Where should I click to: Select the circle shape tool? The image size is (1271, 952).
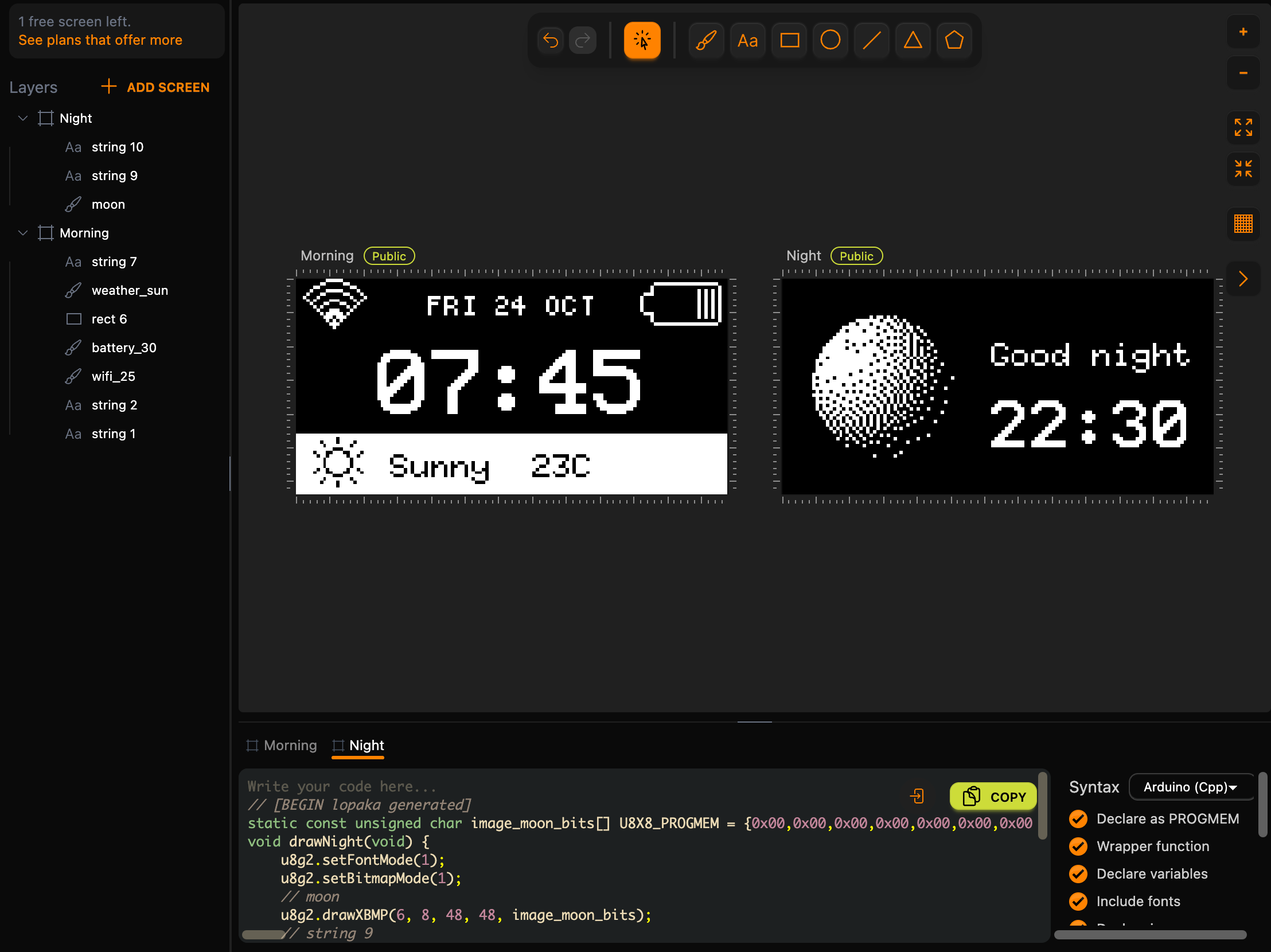click(831, 40)
